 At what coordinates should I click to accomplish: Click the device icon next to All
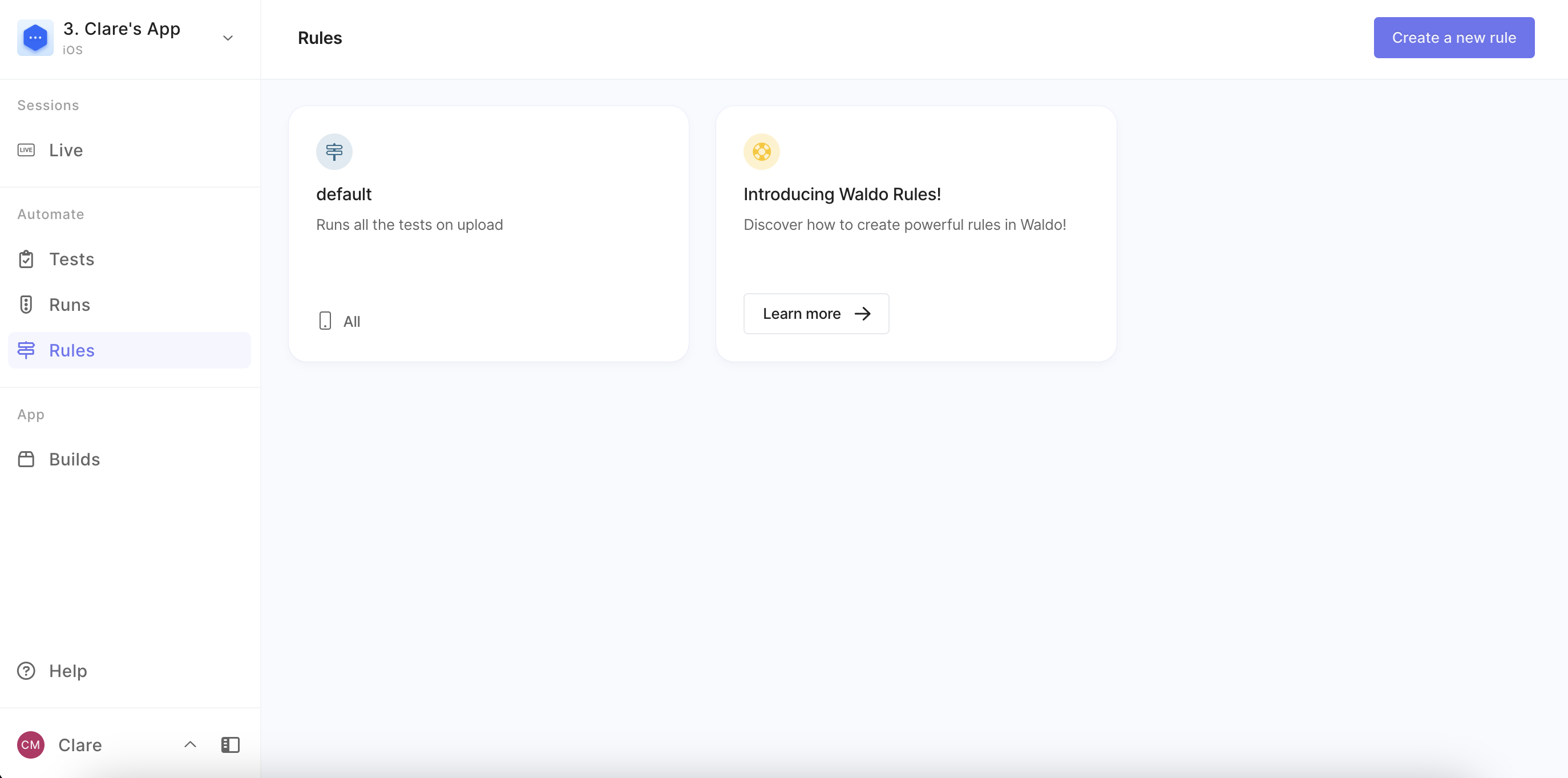click(x=325, y=321)
